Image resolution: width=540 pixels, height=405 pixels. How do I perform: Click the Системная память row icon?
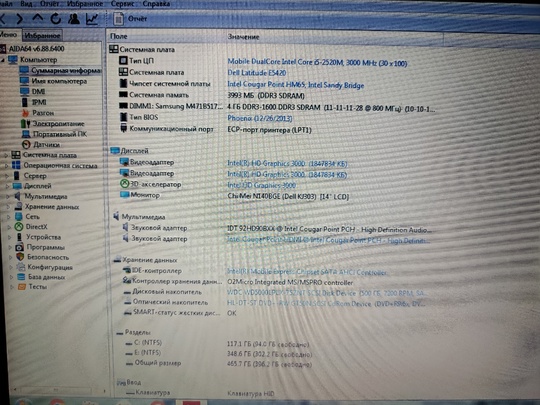click(123, 94)
